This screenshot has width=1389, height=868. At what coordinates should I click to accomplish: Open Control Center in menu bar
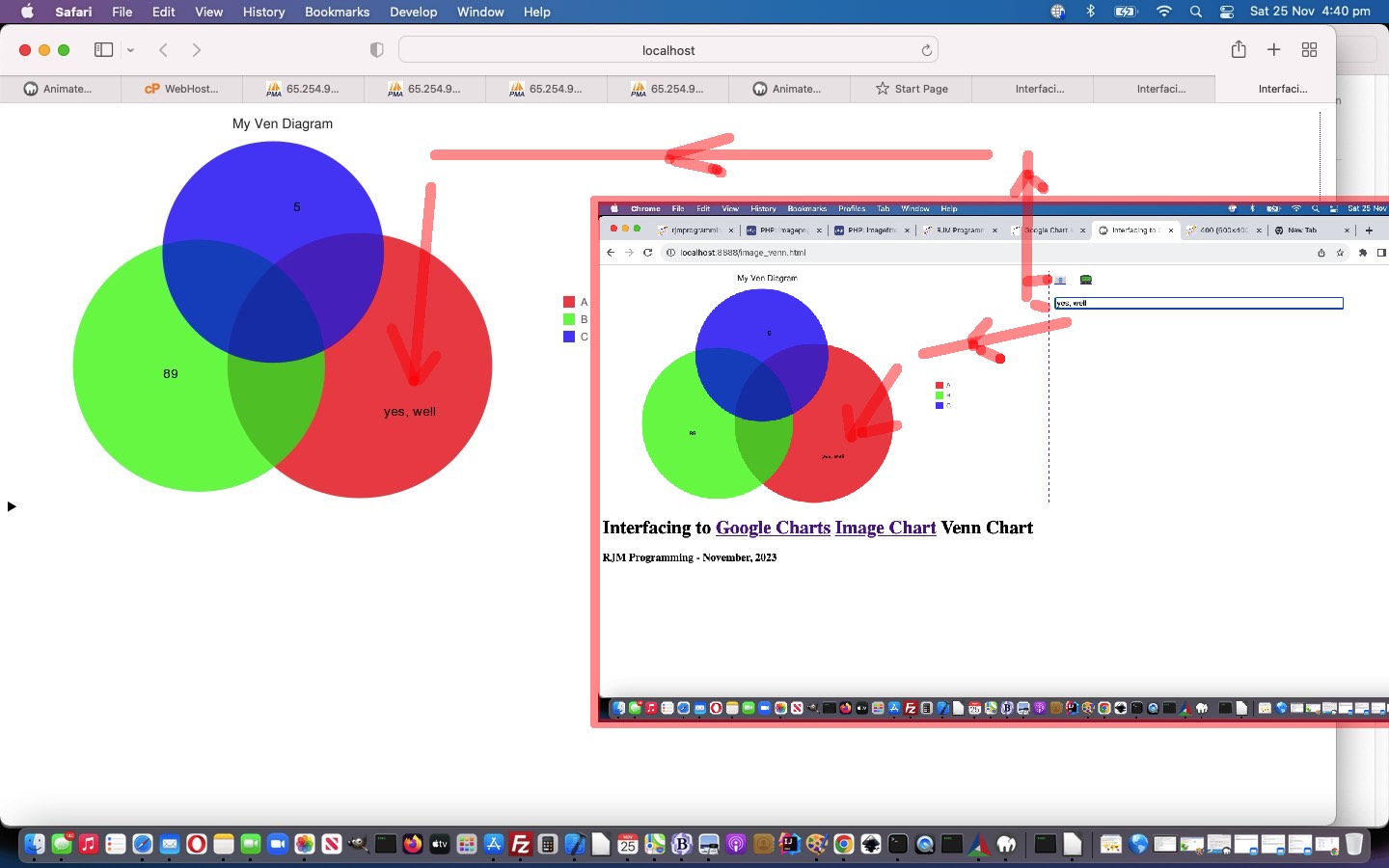[x=1227, y=12]
